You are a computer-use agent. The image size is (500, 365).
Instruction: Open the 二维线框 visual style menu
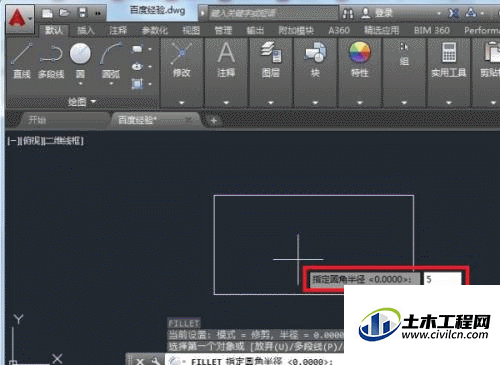click(x=63, y=141)
